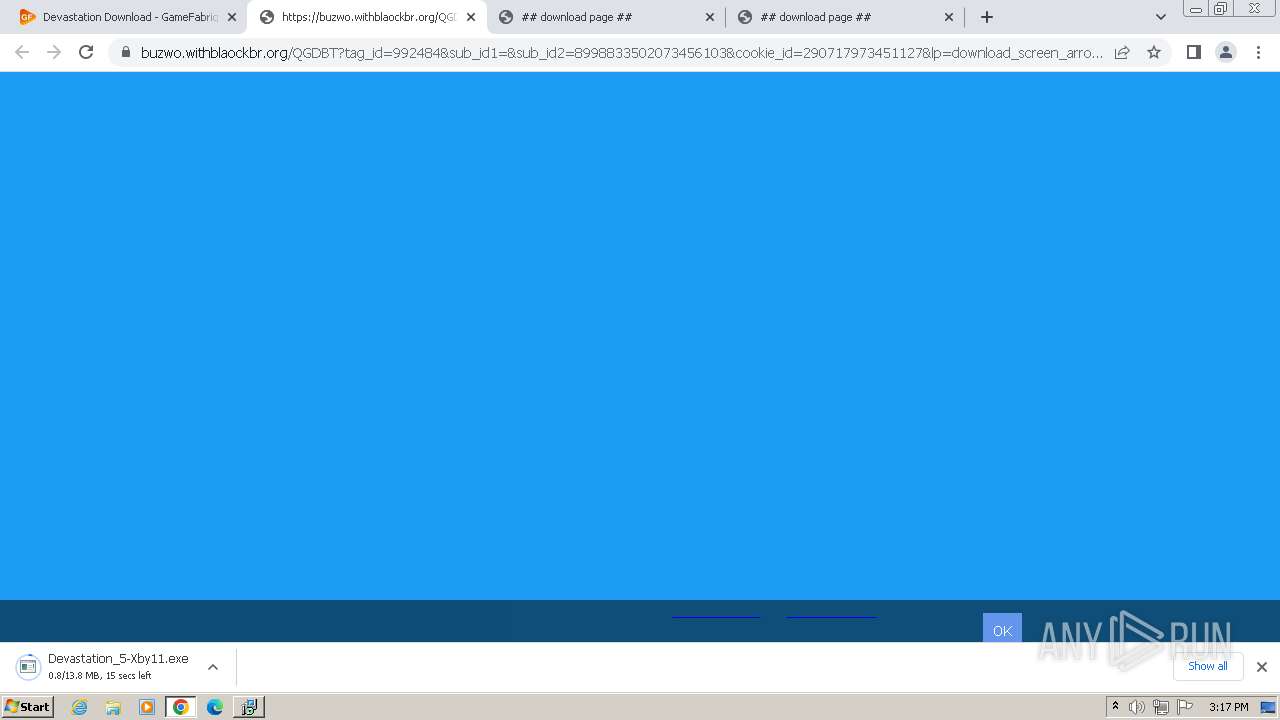
Task: Go forward to next page
Action: tap(54, 53)
